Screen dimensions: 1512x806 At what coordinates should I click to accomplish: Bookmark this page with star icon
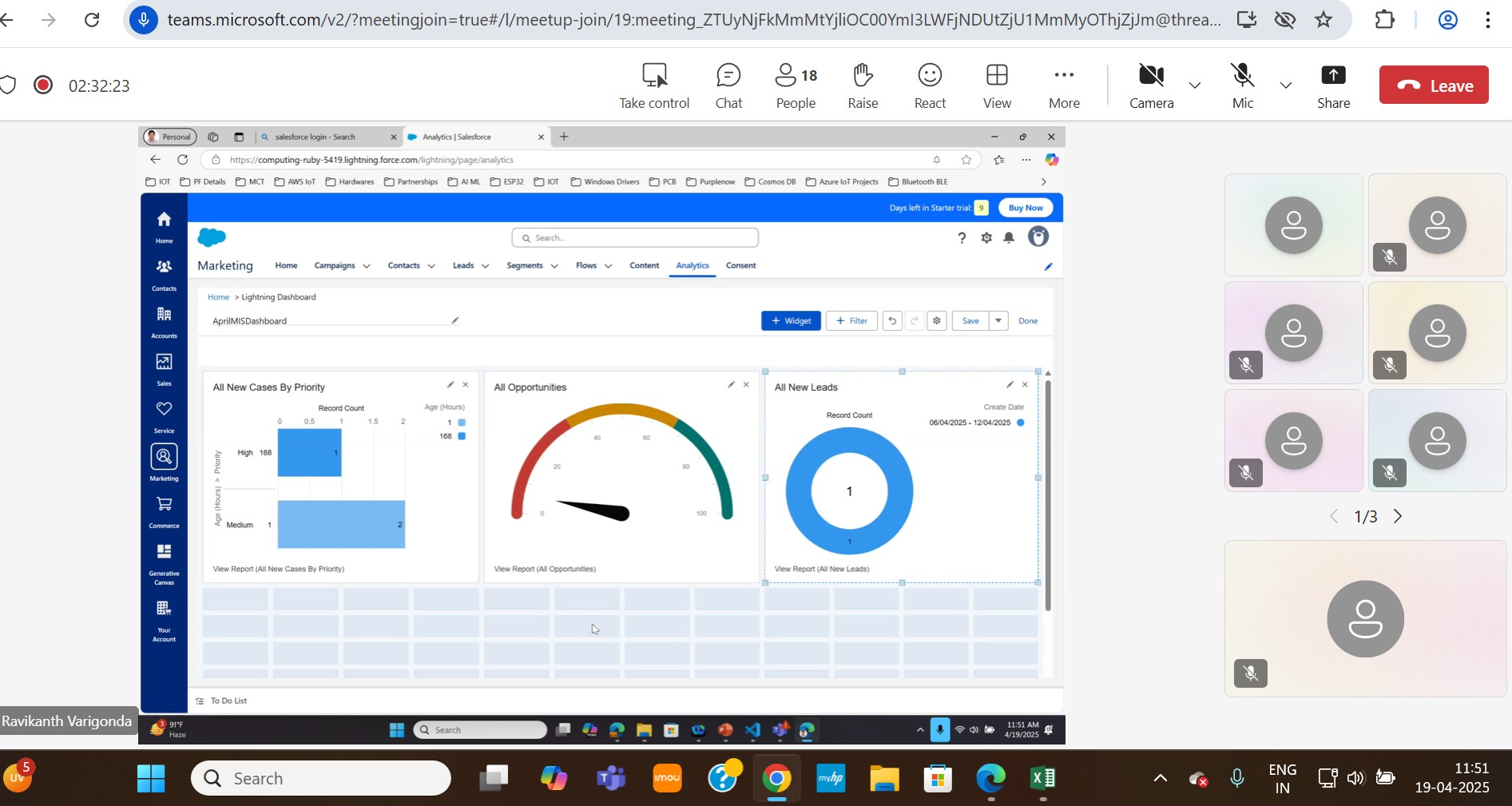point(1323,20)
